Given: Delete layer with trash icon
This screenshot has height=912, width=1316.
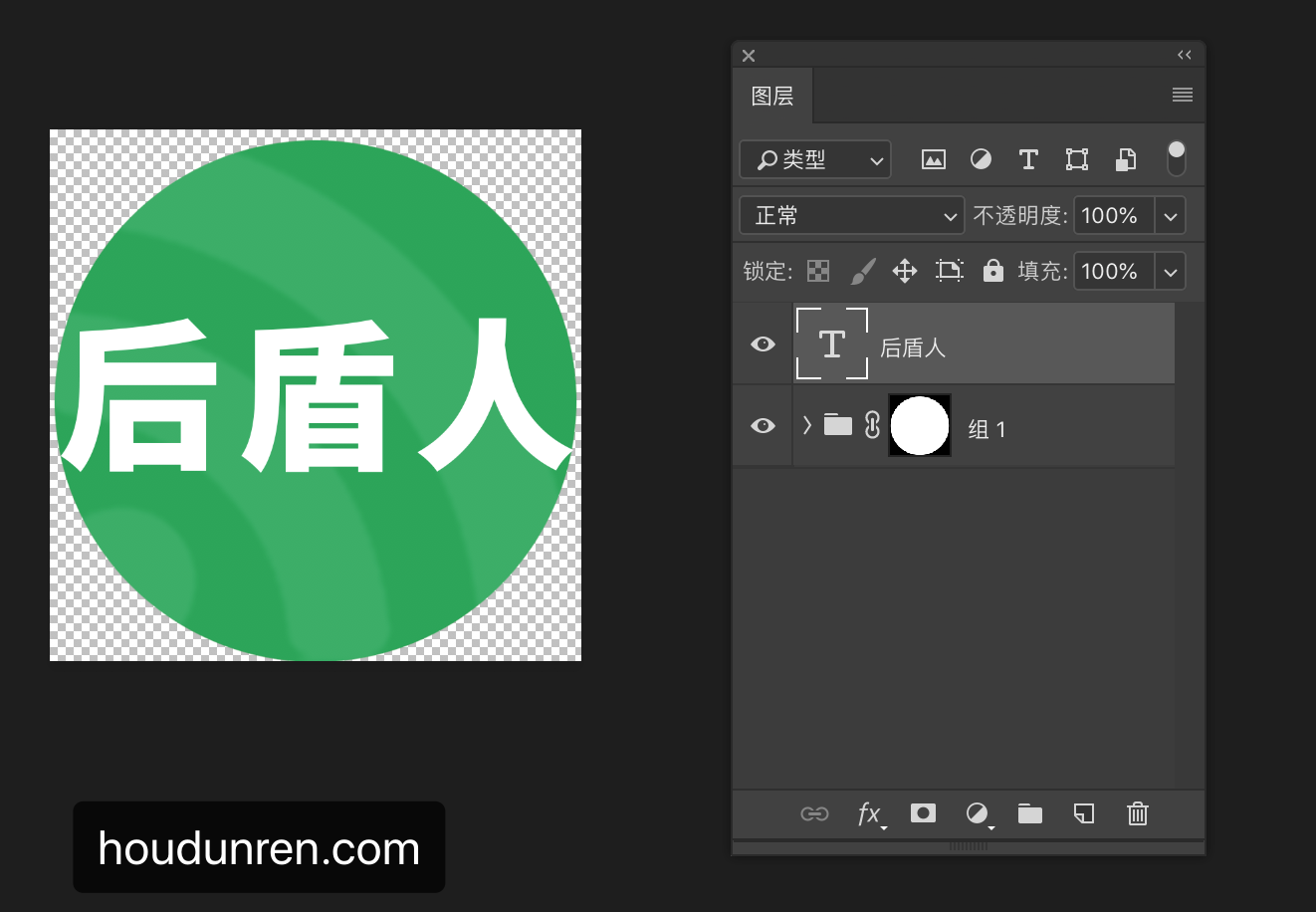Looking at the screenshot, I should [x=1138, y=814].
